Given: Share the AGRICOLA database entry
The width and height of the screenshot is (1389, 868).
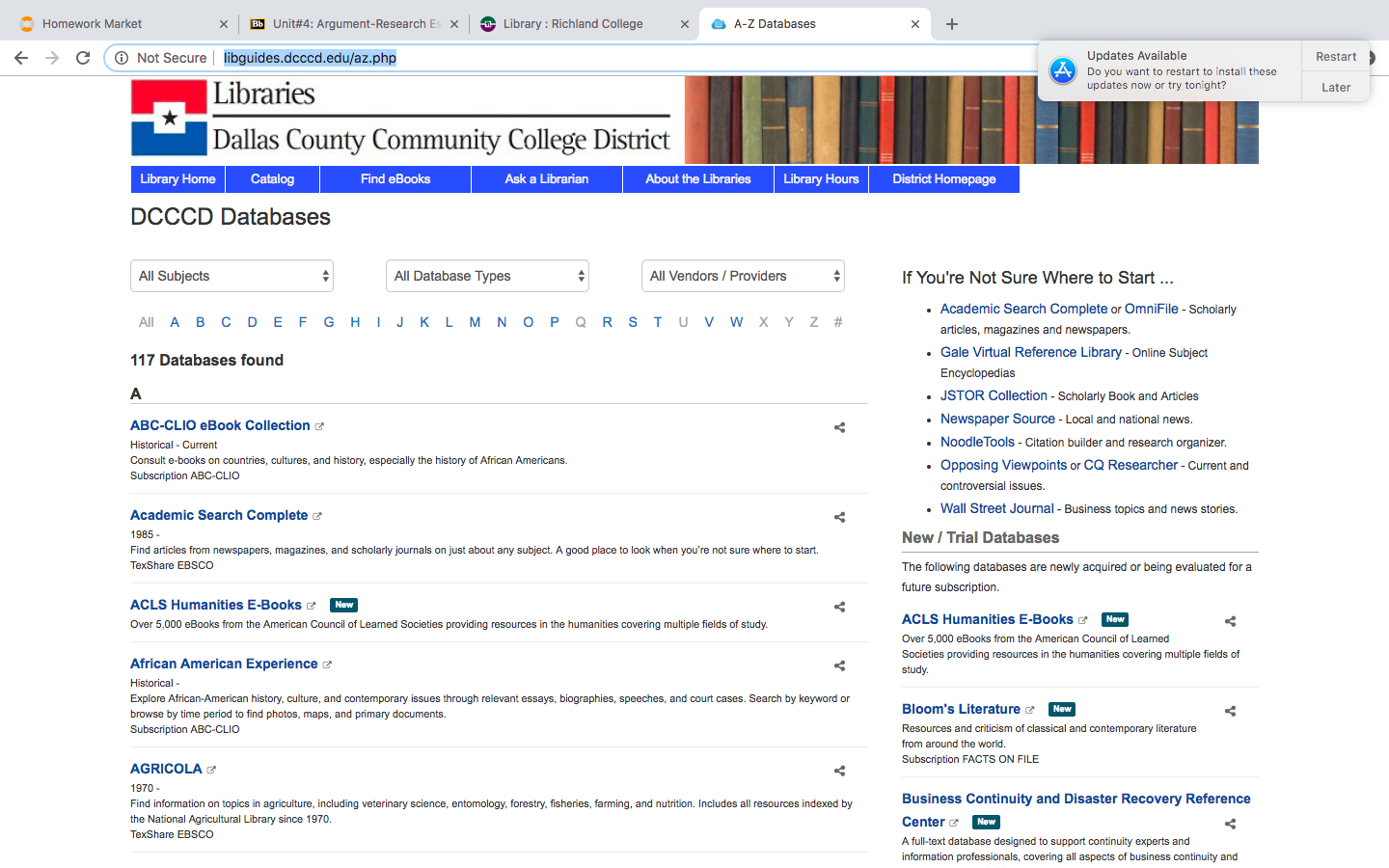Looking at the screenshot, I should (839, 771).
